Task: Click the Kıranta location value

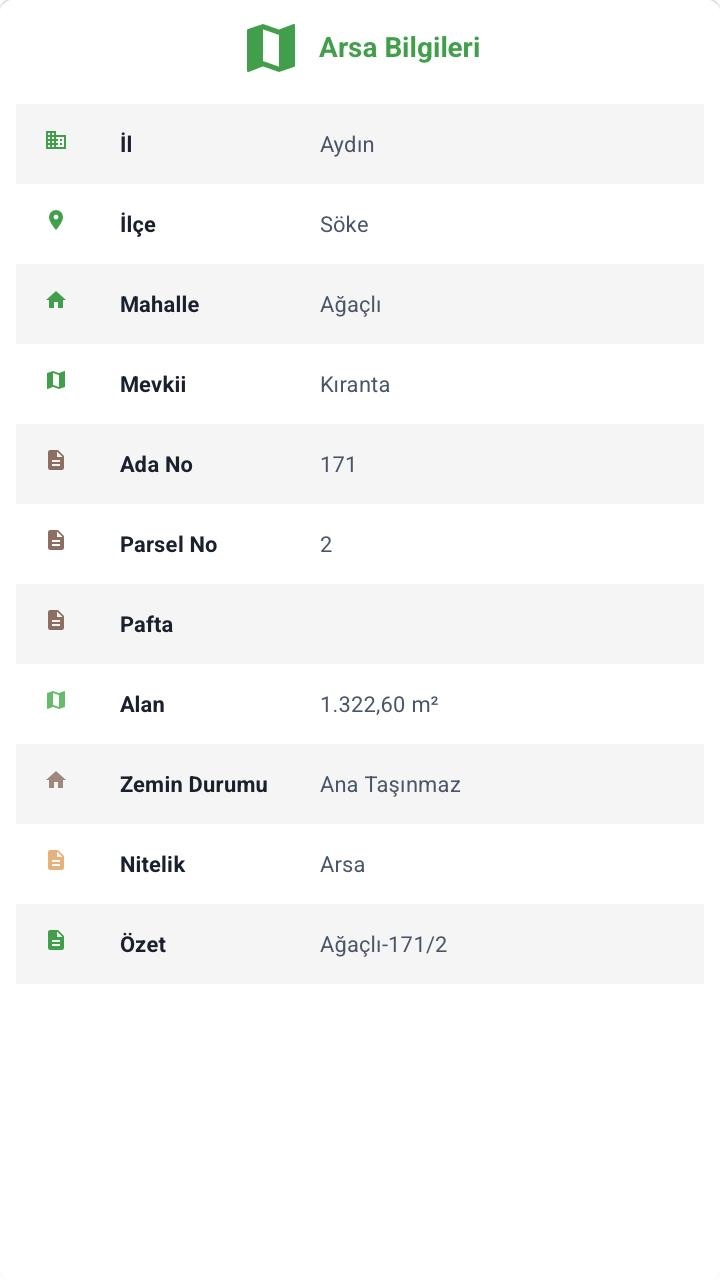Action: (355, 384)
